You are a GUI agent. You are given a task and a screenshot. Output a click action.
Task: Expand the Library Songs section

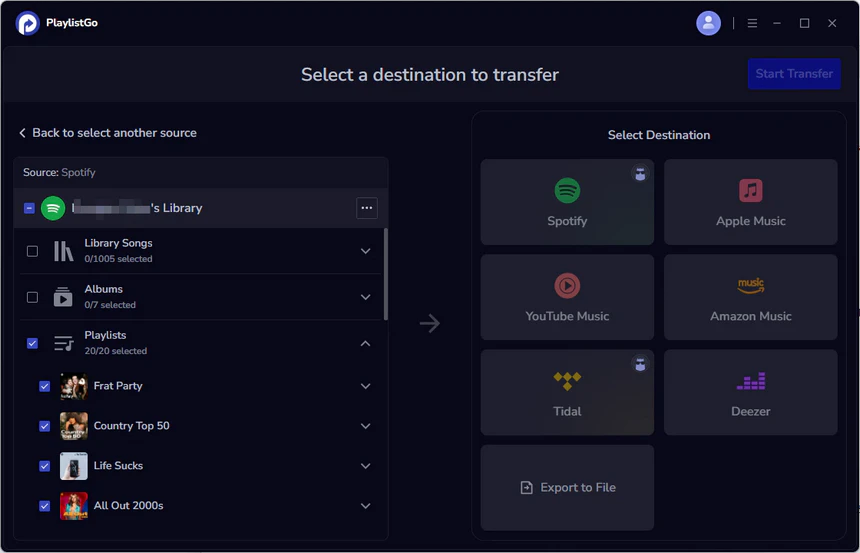(365, 251)
